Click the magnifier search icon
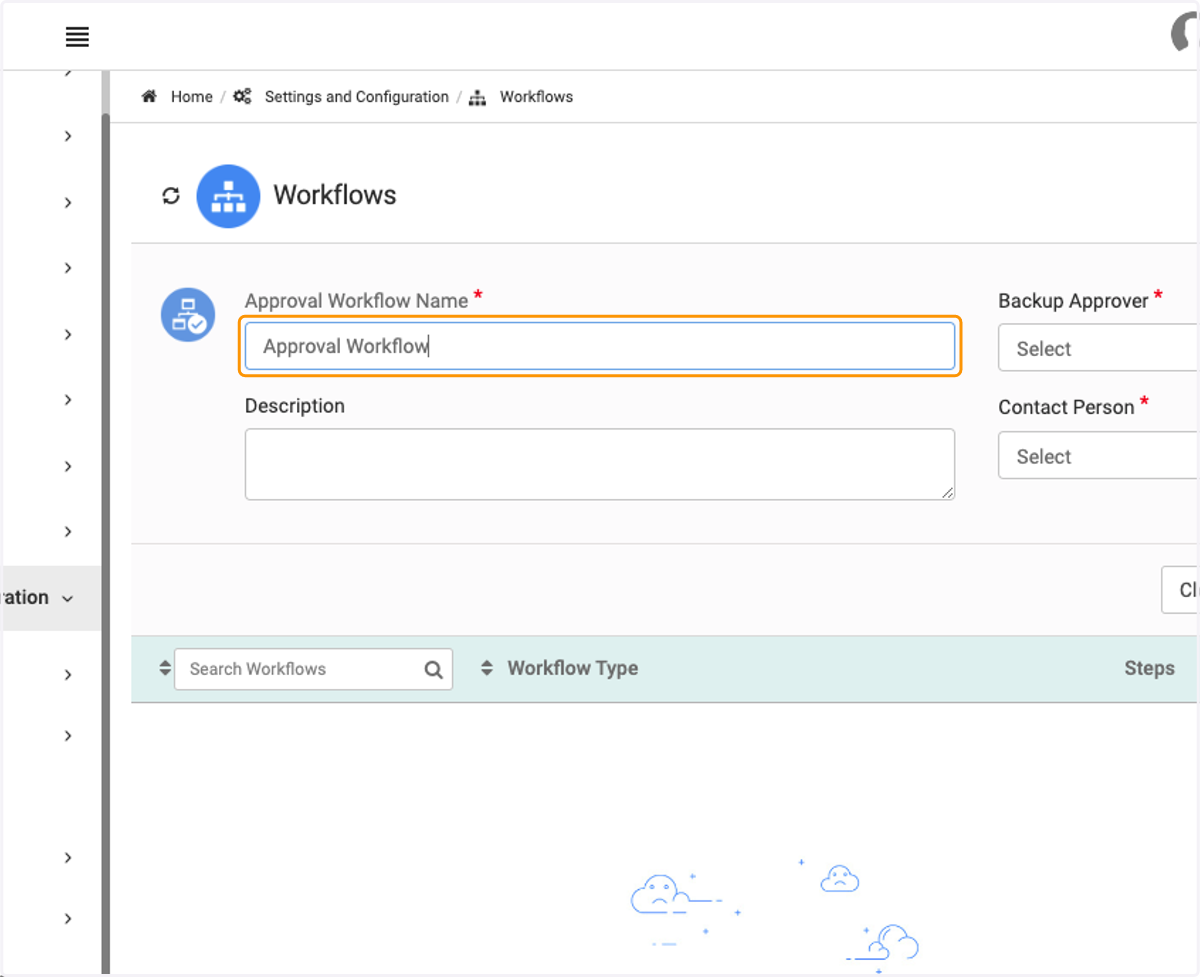This screenshot has width=1200, height=977. click(433, 670)
